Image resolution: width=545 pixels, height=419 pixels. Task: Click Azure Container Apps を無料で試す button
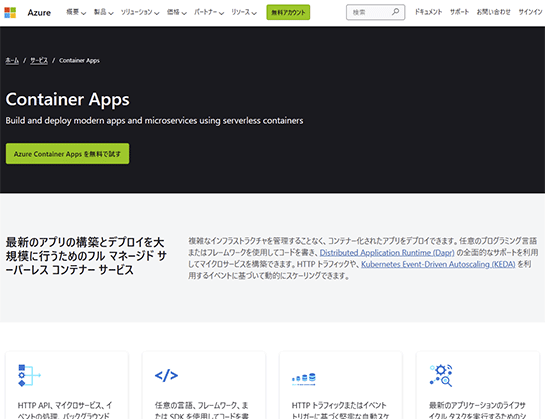point(67,154)
